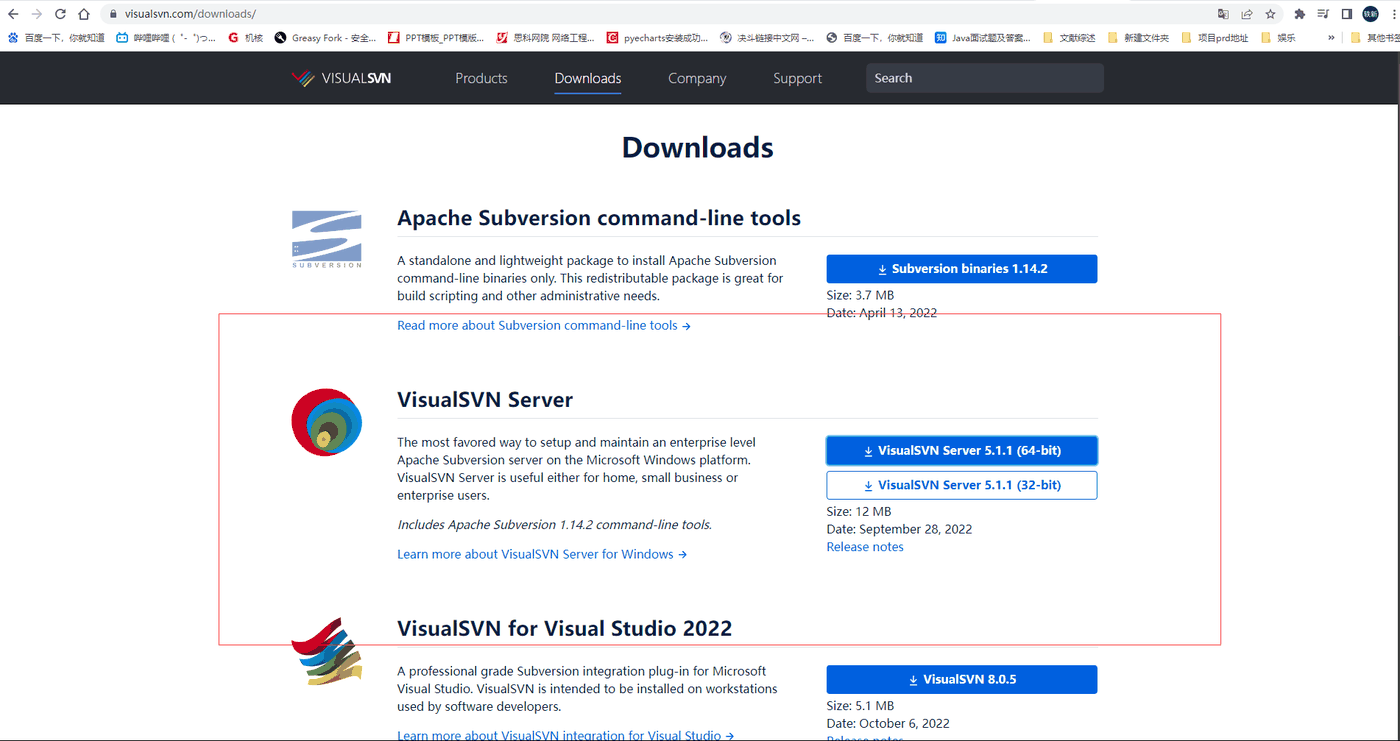Click the VisualSVN Server heading text
Image resolution: width=1400 pixels, height=741 pixels.
click(x=485, y=400)
